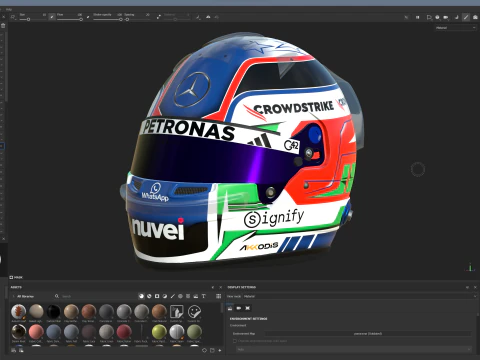Screen dimensions: 480x360
Task: Select the pink fabric material sphere
Action: 36,332
